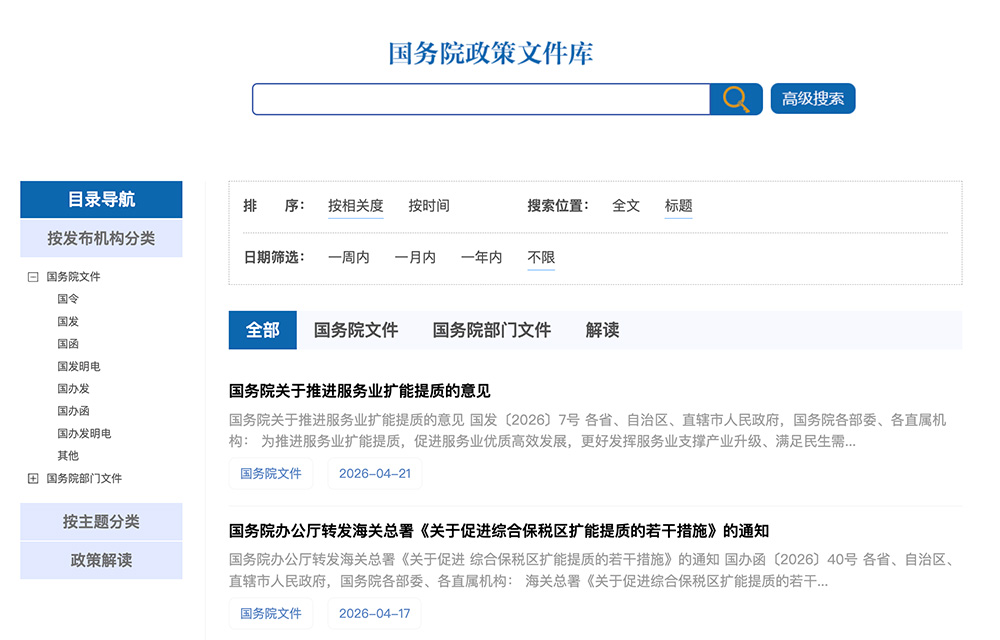
Task: Switch to the 全部 tab
Action: pos(263,330)
